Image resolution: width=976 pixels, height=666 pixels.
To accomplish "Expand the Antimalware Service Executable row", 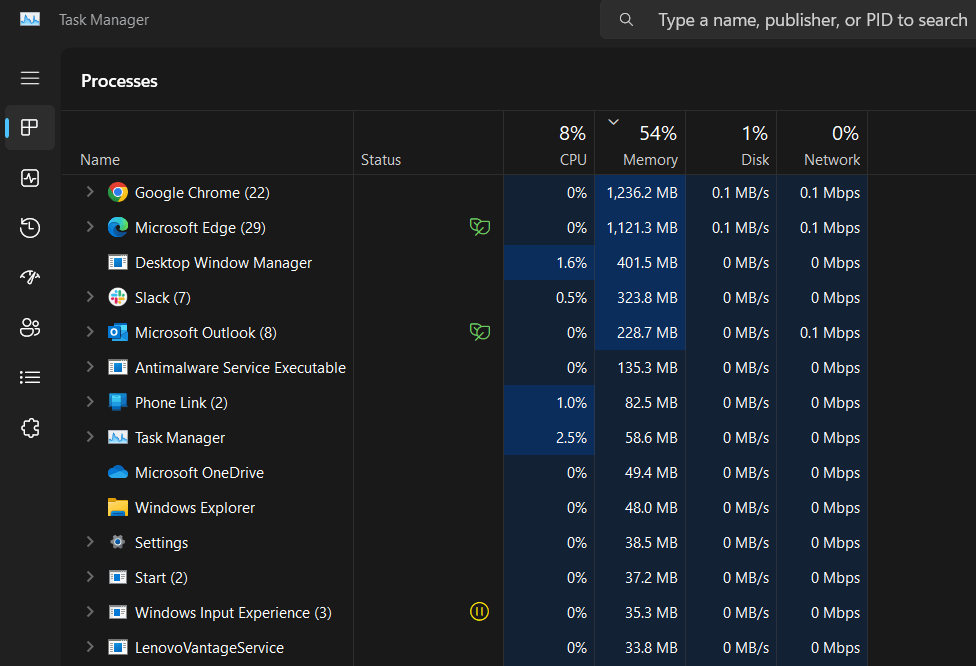I will [x=90, y=367].
